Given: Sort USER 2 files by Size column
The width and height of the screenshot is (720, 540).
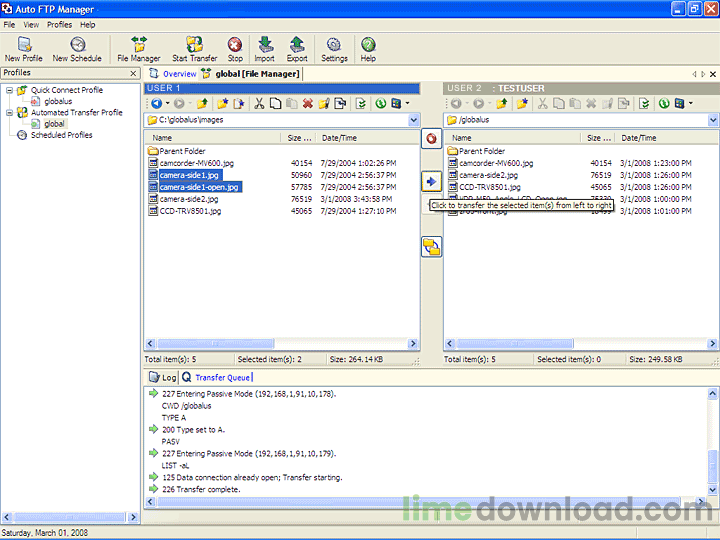Looking at the screenshot, I should (598, 138).
